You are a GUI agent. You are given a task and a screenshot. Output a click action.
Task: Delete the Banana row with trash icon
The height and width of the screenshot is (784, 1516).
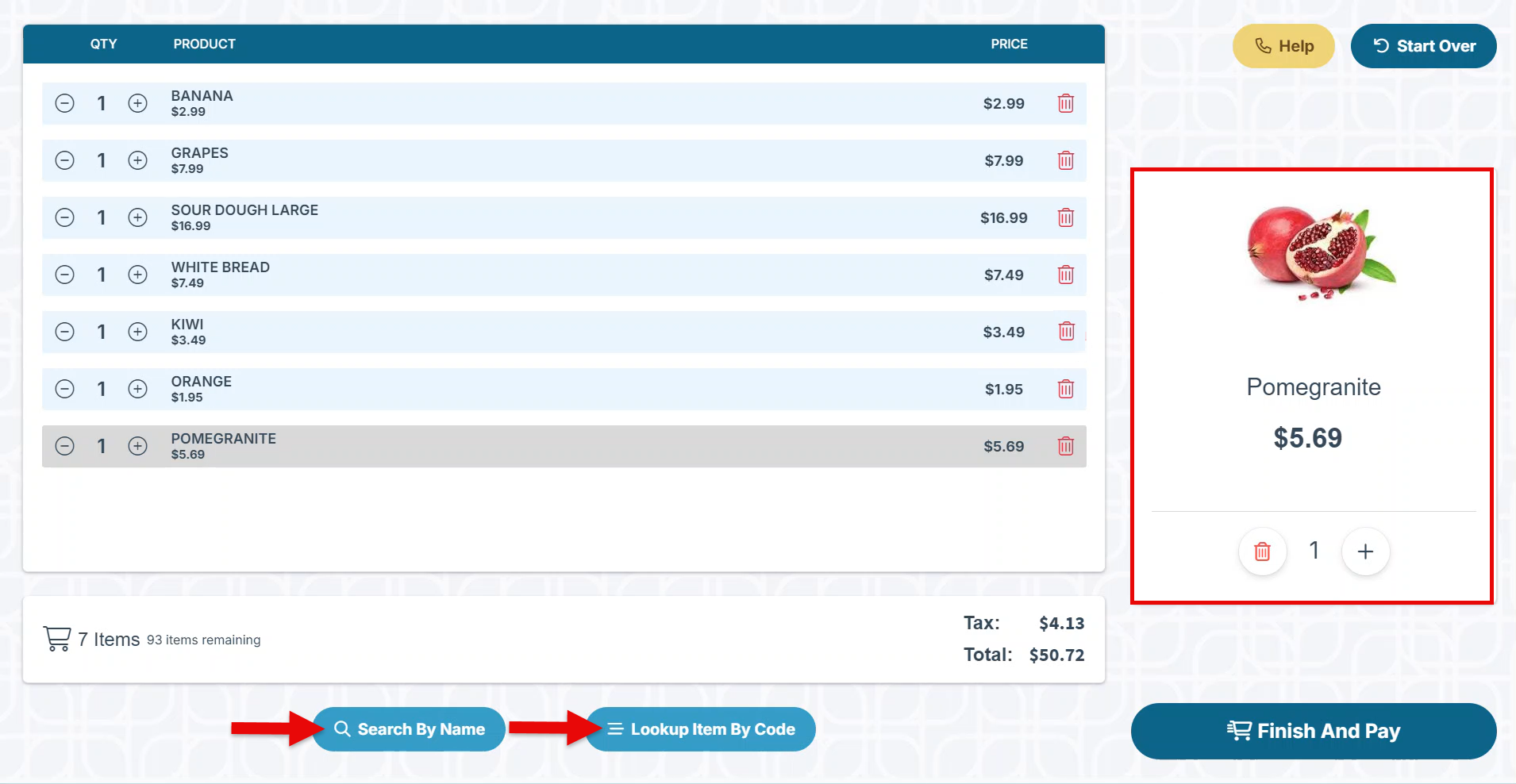click(x=1065, y=103)
